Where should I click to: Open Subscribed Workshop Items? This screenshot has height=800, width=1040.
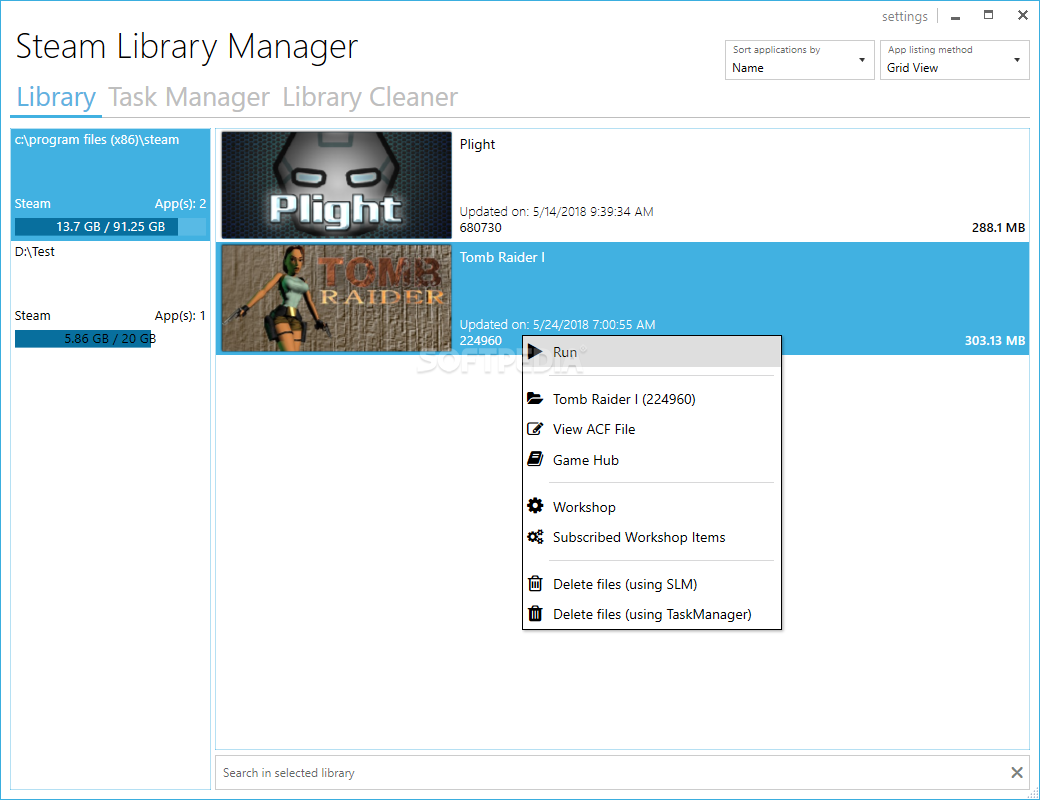(x=652, y=537)
